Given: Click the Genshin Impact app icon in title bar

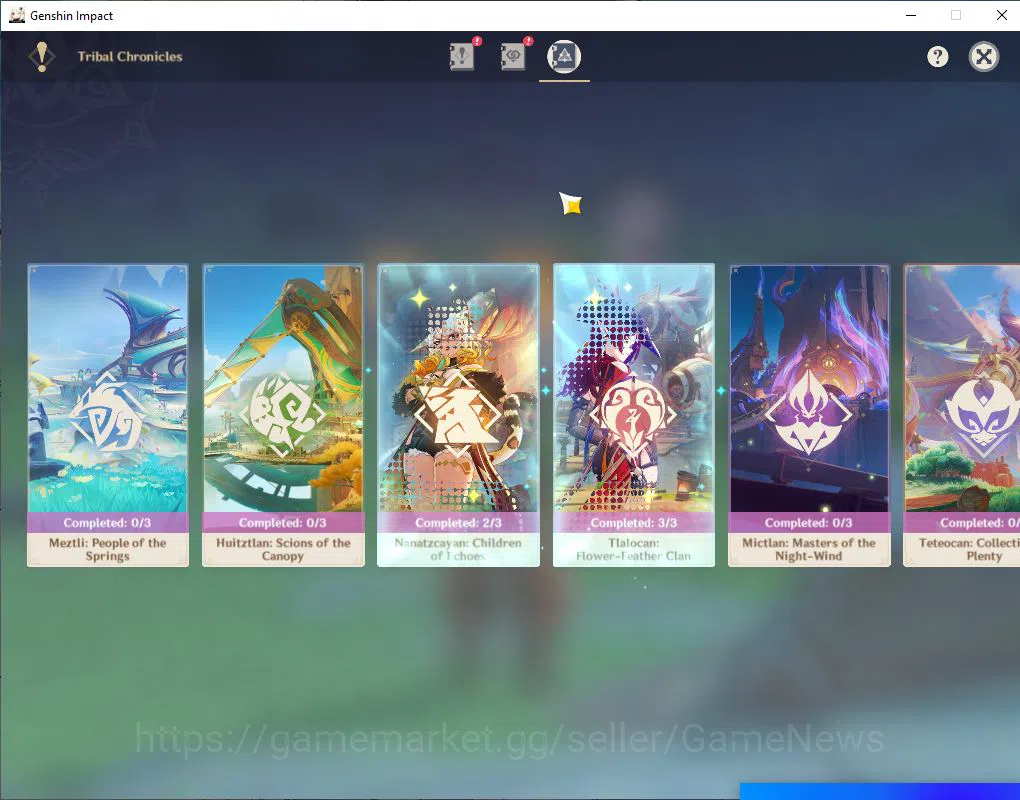Looking at the screenshot, I should click(x=17, y=15).
